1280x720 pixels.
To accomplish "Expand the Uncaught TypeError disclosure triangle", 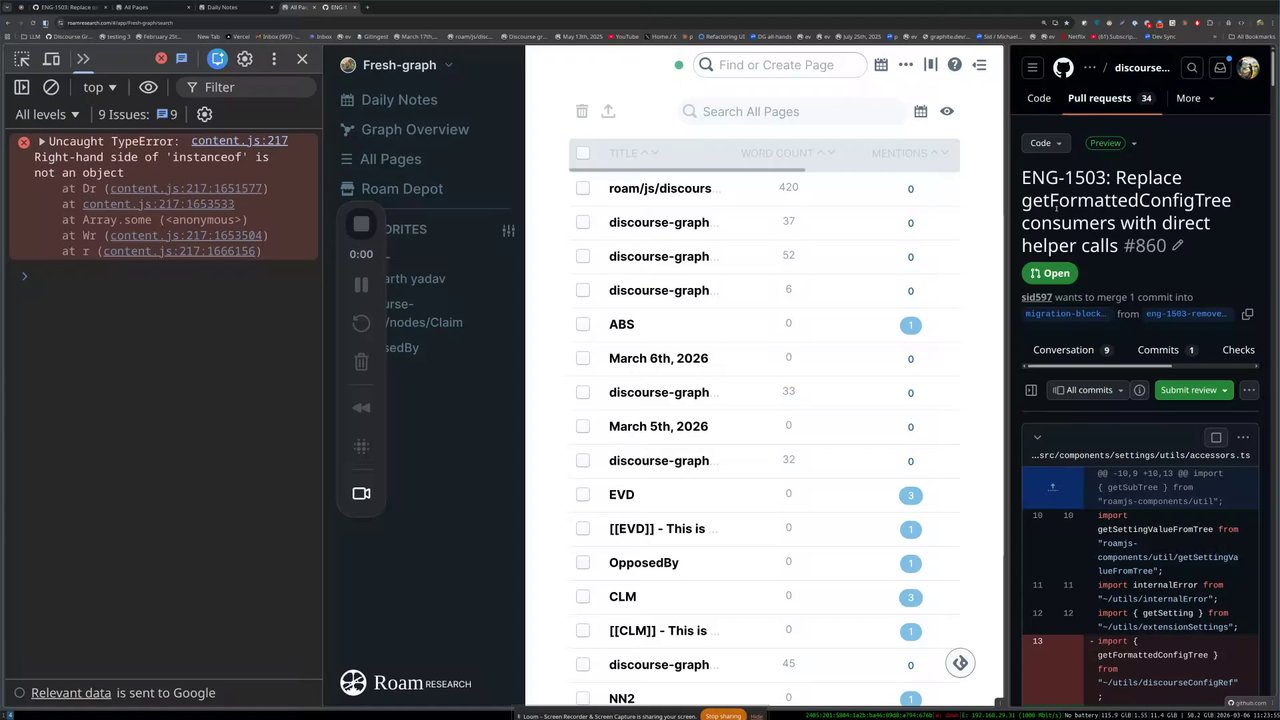I will [42, 142].
